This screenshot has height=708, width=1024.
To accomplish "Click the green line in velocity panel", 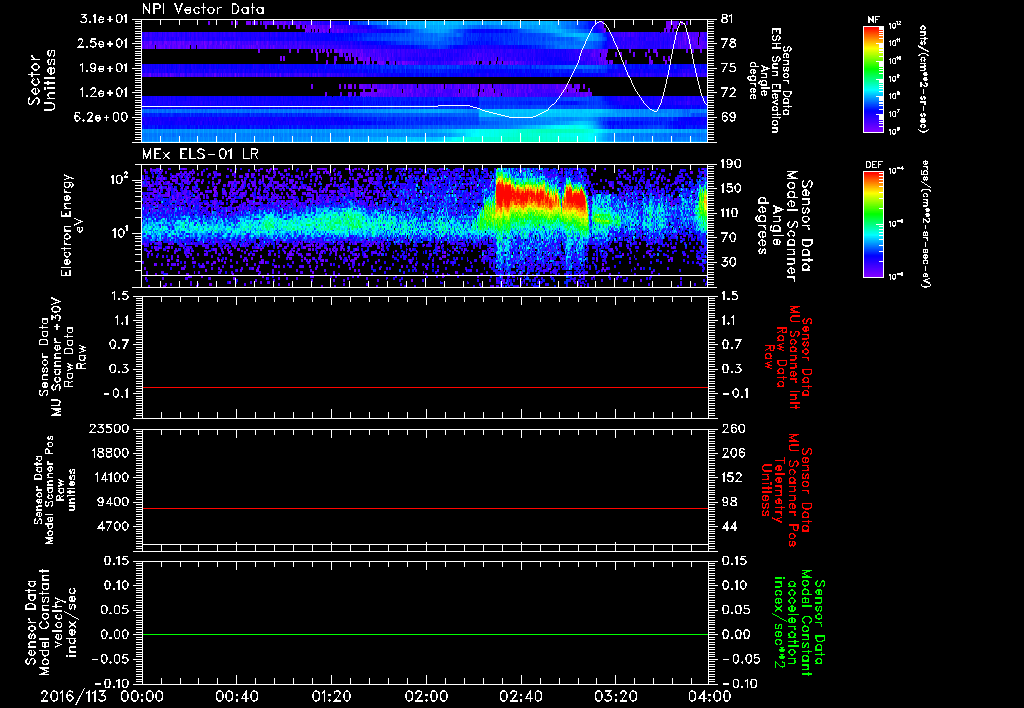I will point(424,634).
